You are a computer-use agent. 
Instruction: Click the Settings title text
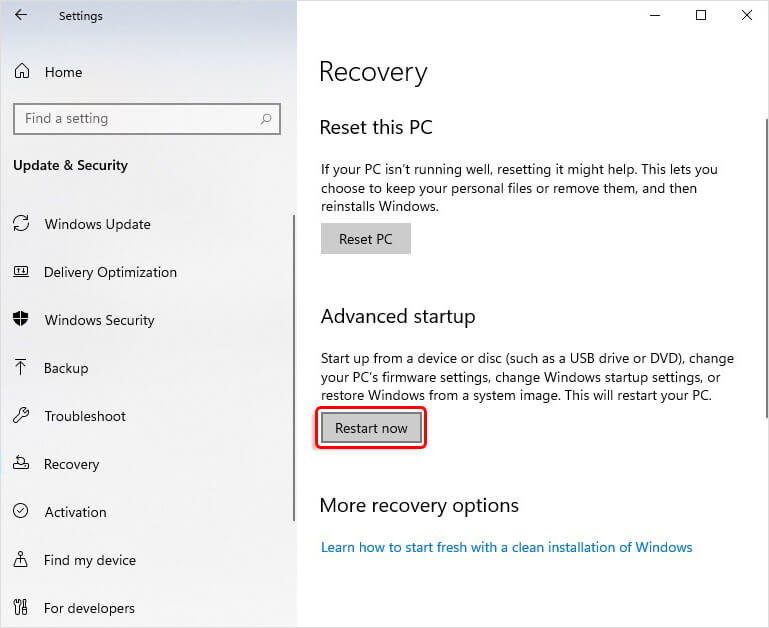point(81,16)
